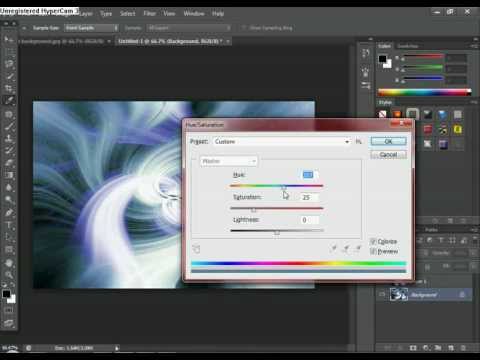Image resolution: width=480 pixels, height=360 pixels.
Task: Open the View menu
Action: (169, 14)
